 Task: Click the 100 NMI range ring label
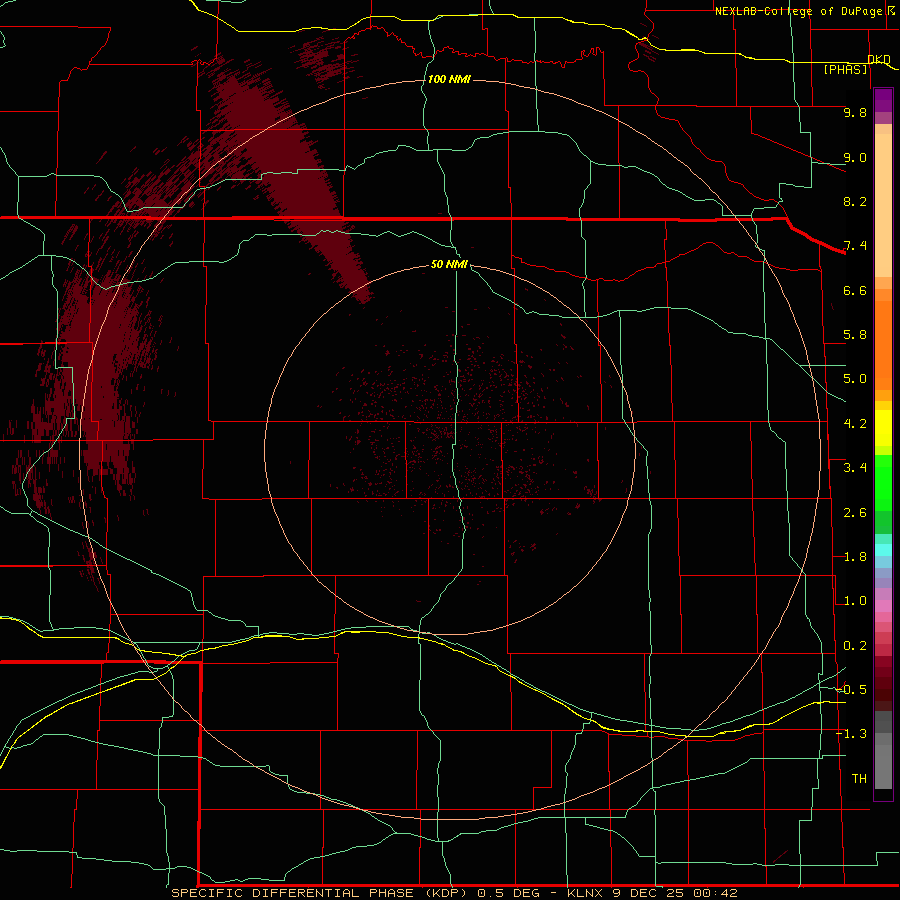coord(449,79)
